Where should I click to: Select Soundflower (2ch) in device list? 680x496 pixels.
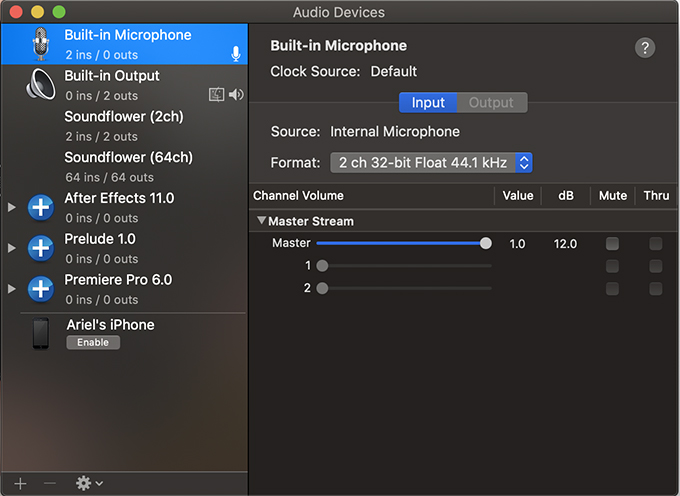(124, 126)
